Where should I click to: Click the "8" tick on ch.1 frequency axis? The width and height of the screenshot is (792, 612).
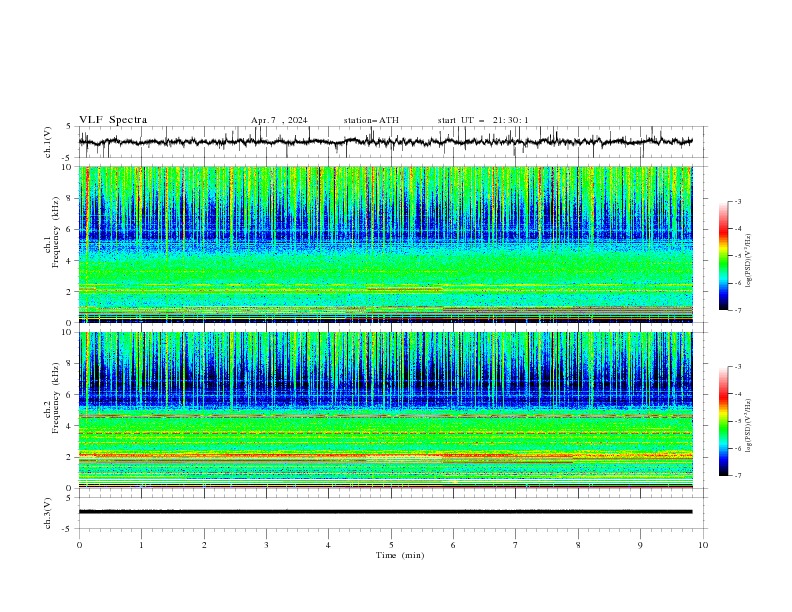point(71,198)
